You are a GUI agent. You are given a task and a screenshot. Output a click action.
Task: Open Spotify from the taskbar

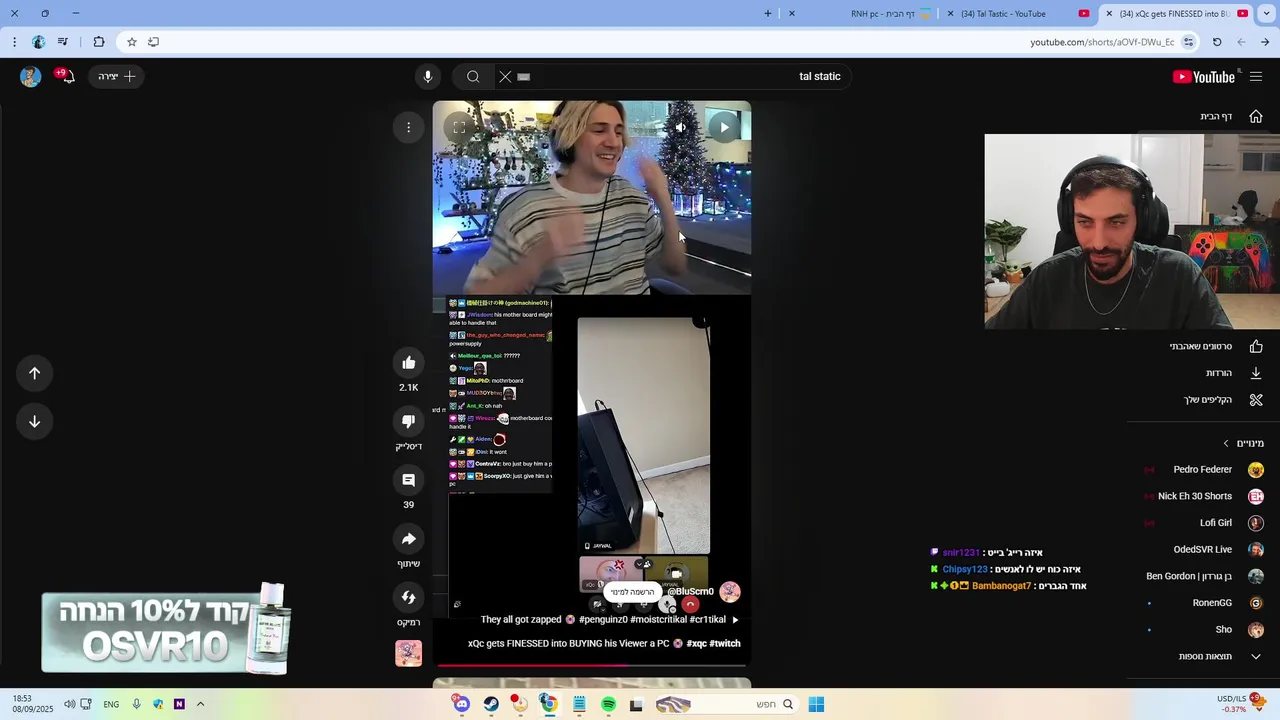(608, 705)
